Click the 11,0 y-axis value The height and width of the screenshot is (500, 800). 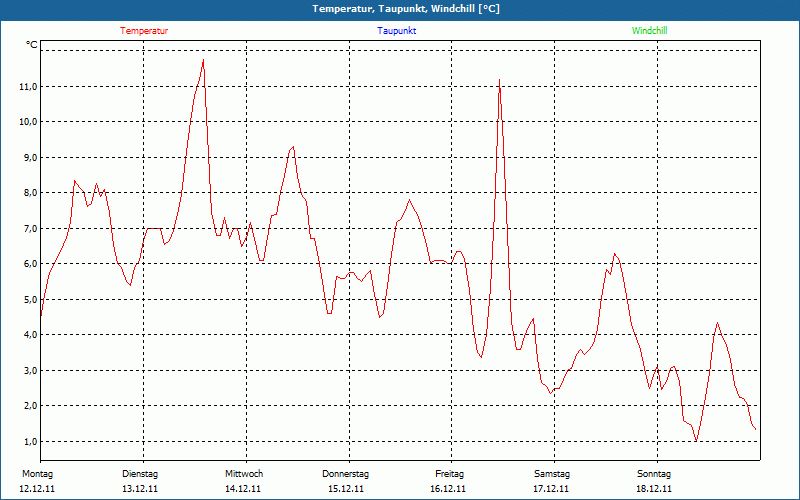tap(28, 87)
